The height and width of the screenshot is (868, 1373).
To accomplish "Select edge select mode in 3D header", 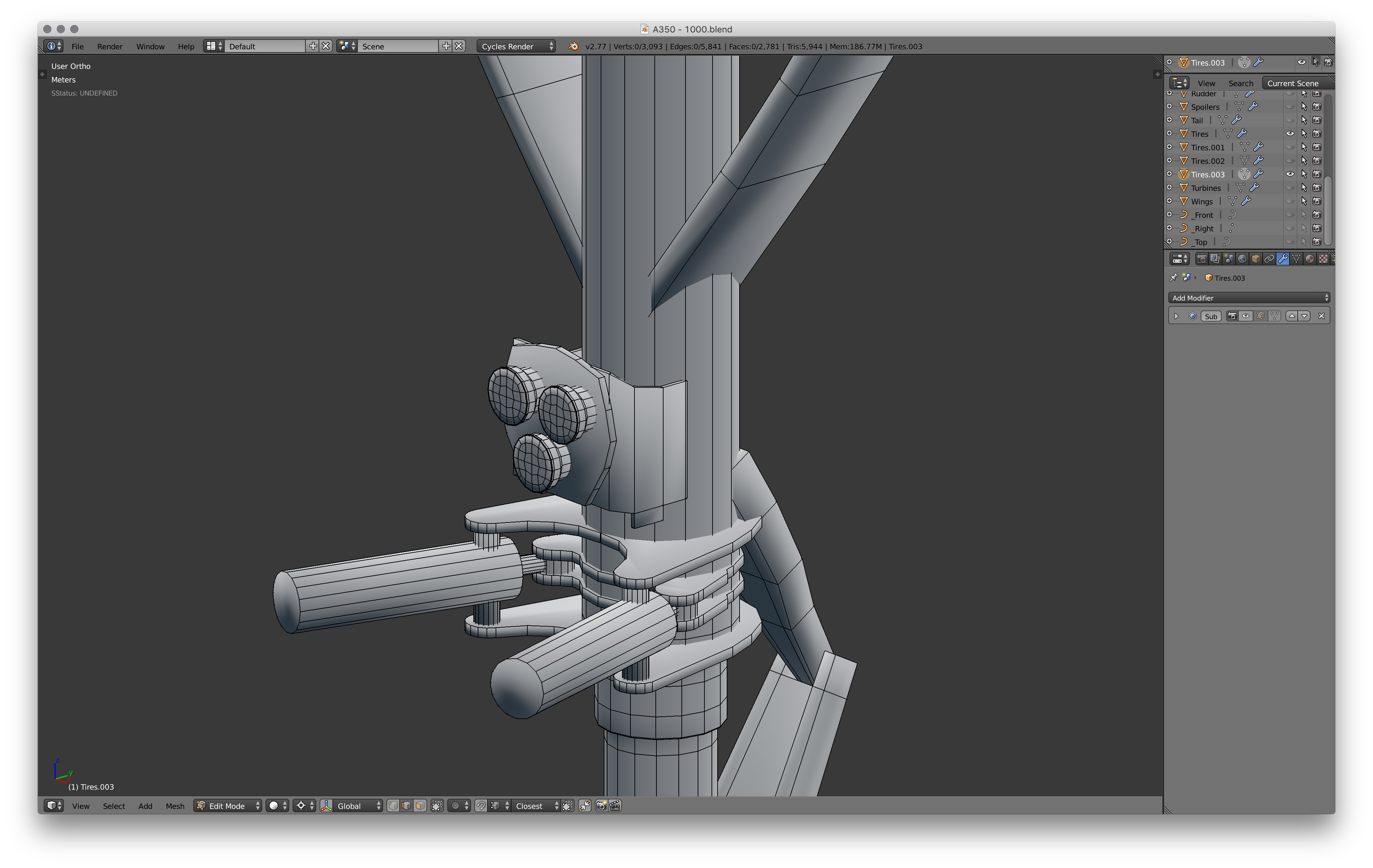I will [406, 805].
